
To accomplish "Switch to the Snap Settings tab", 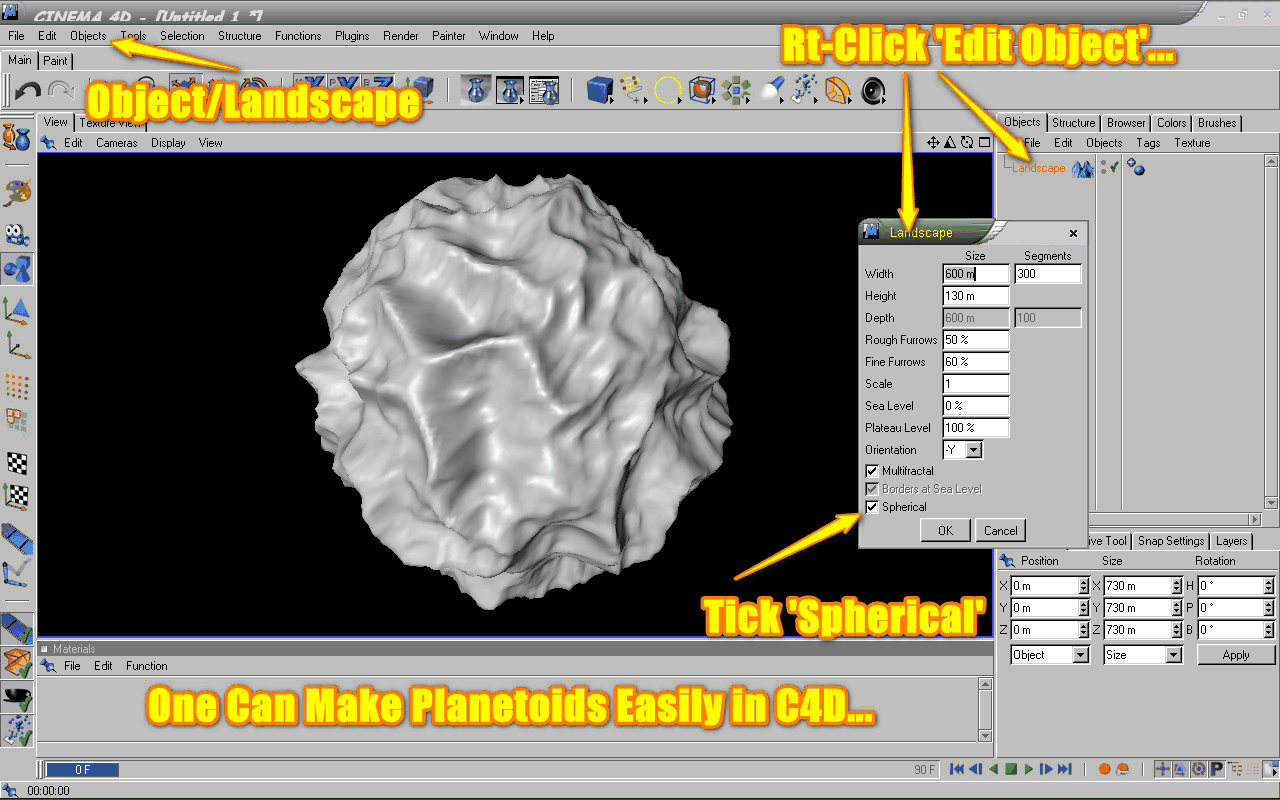I will [x=1170, y=541].
